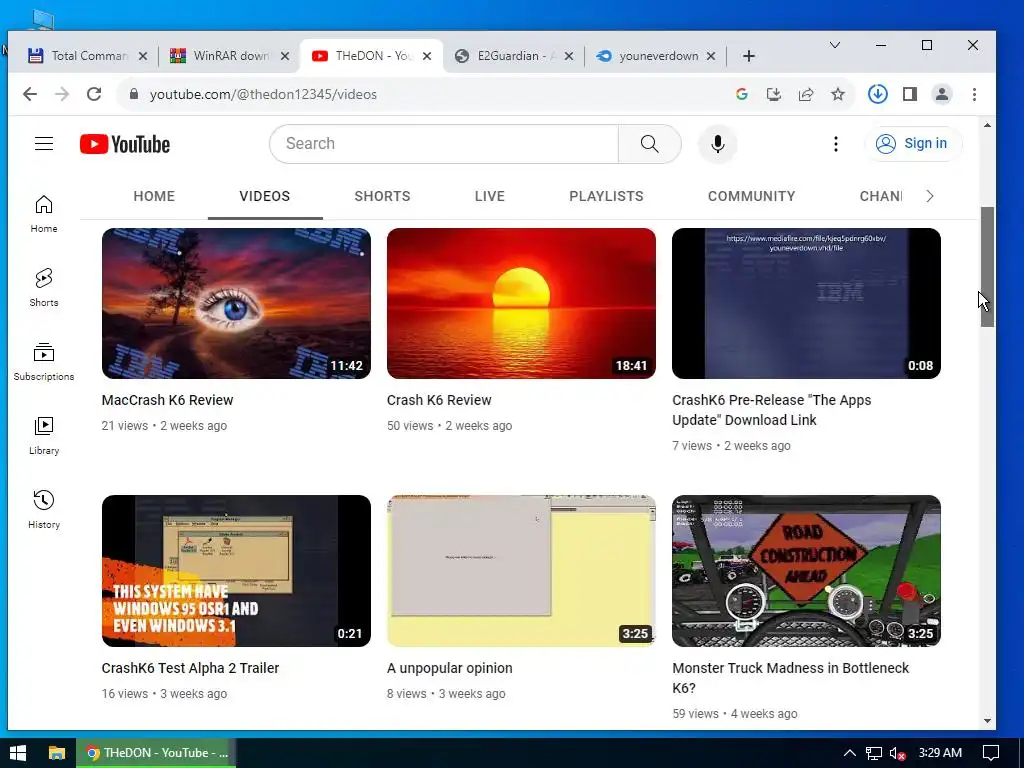Open channel COMMUNITY tab
The width and height of the screenshot is (1024, 768).
751,196
